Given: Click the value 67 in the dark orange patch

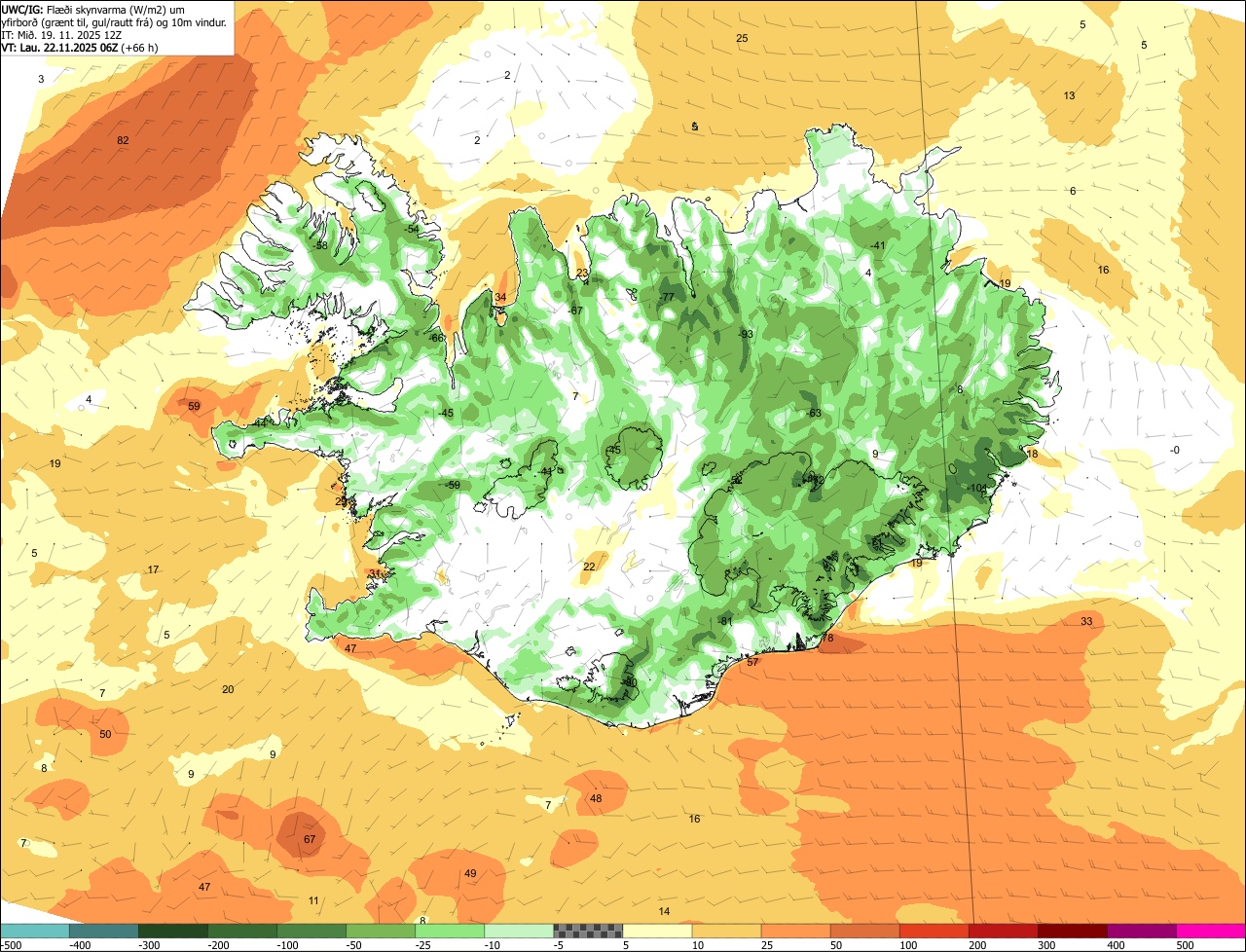Looking at the screenshot, I should (310, 839).
